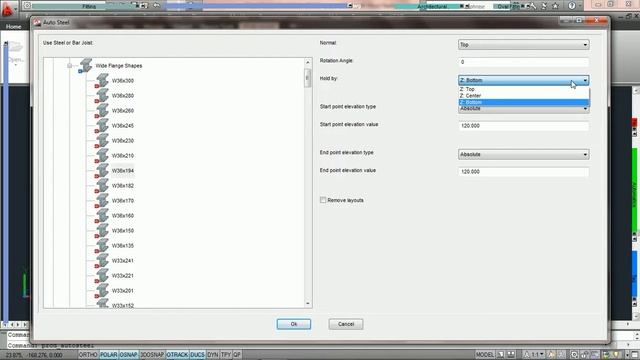
Task: Choose Z: Top from Hold by list
Action: pyautogui.click(x=524, y=89)
